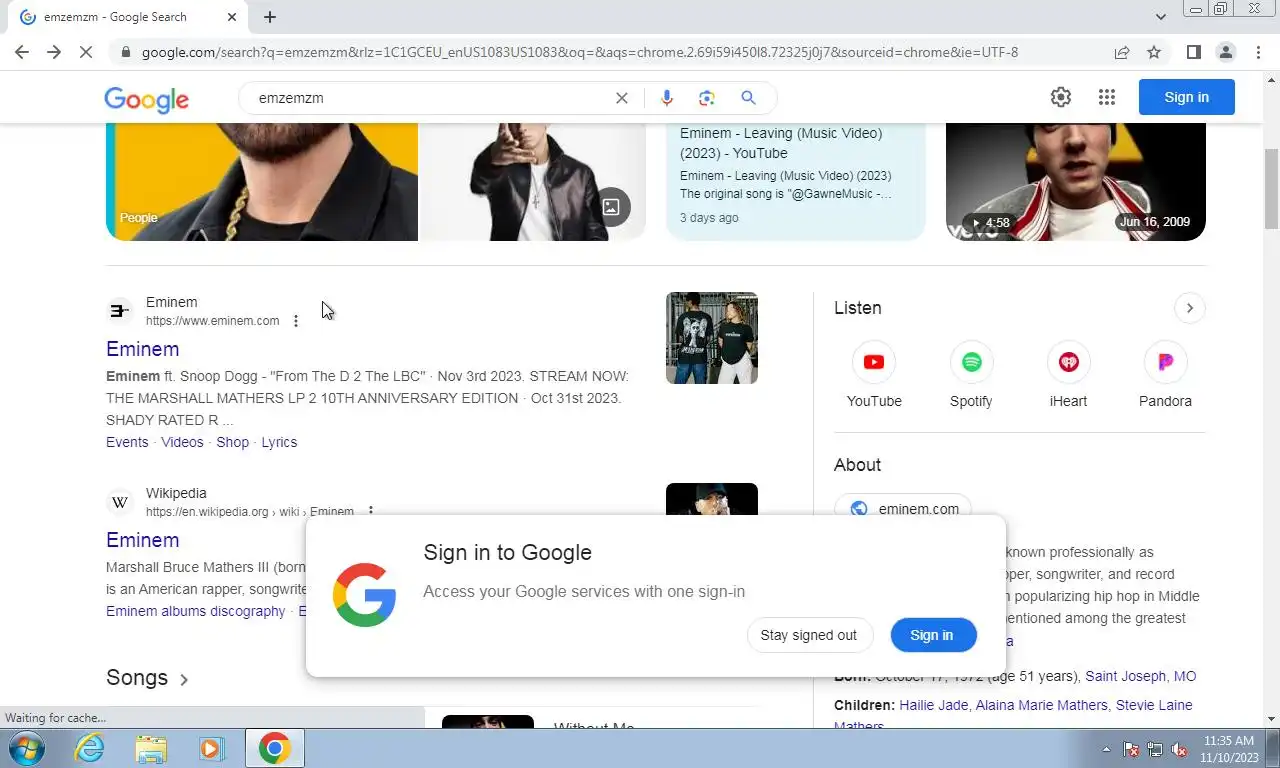Clear the search box text
This screenshot has height=768, width=1280.
point(622,98)
